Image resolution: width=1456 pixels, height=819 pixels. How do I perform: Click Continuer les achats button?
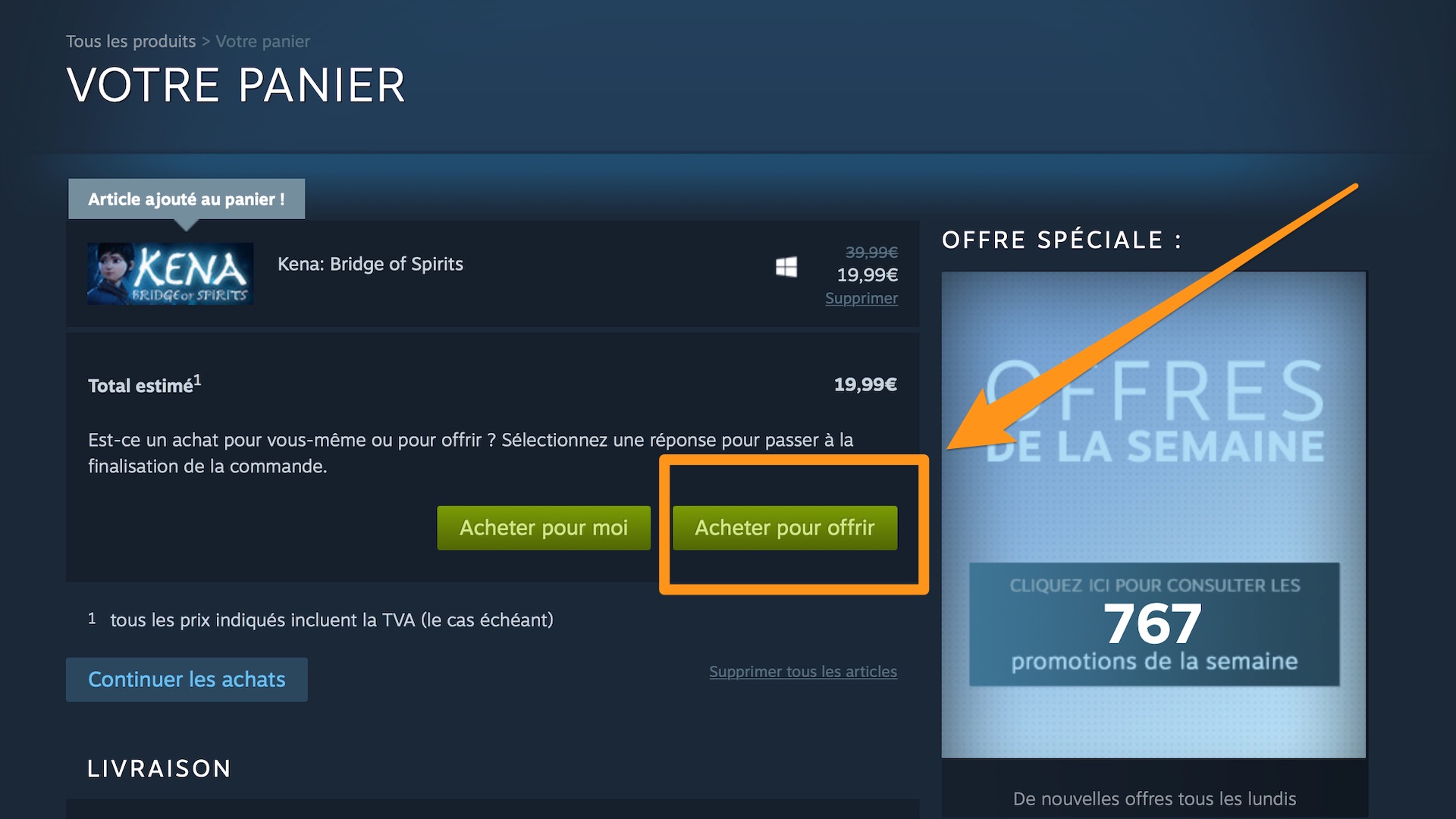point(187,679)
